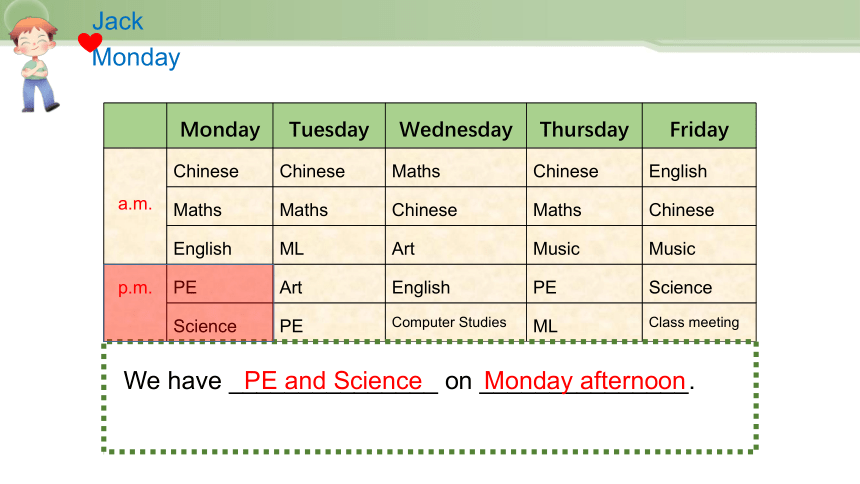Screen dimensions: 860x484
Task: Click the a.m. row label
Action: (135, 204)
